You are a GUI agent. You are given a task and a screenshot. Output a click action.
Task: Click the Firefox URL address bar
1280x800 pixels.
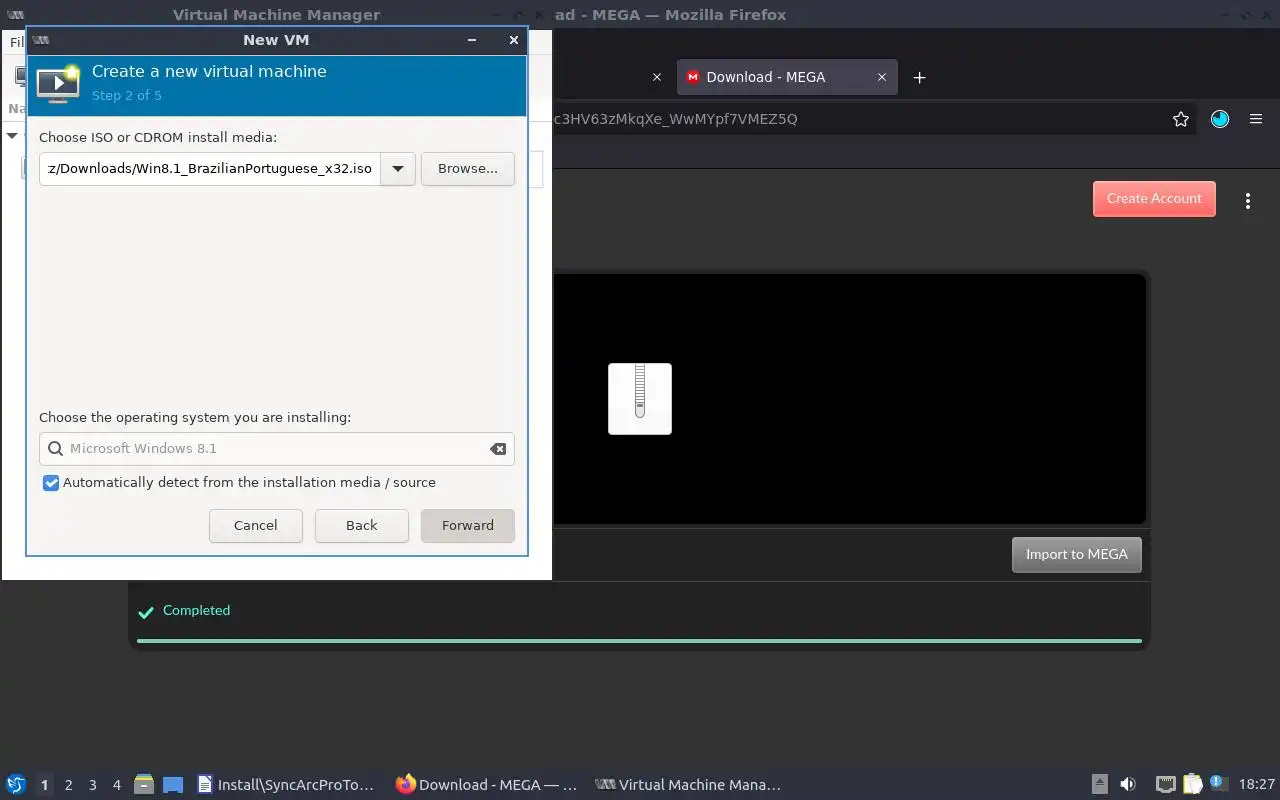click(860, 119)
